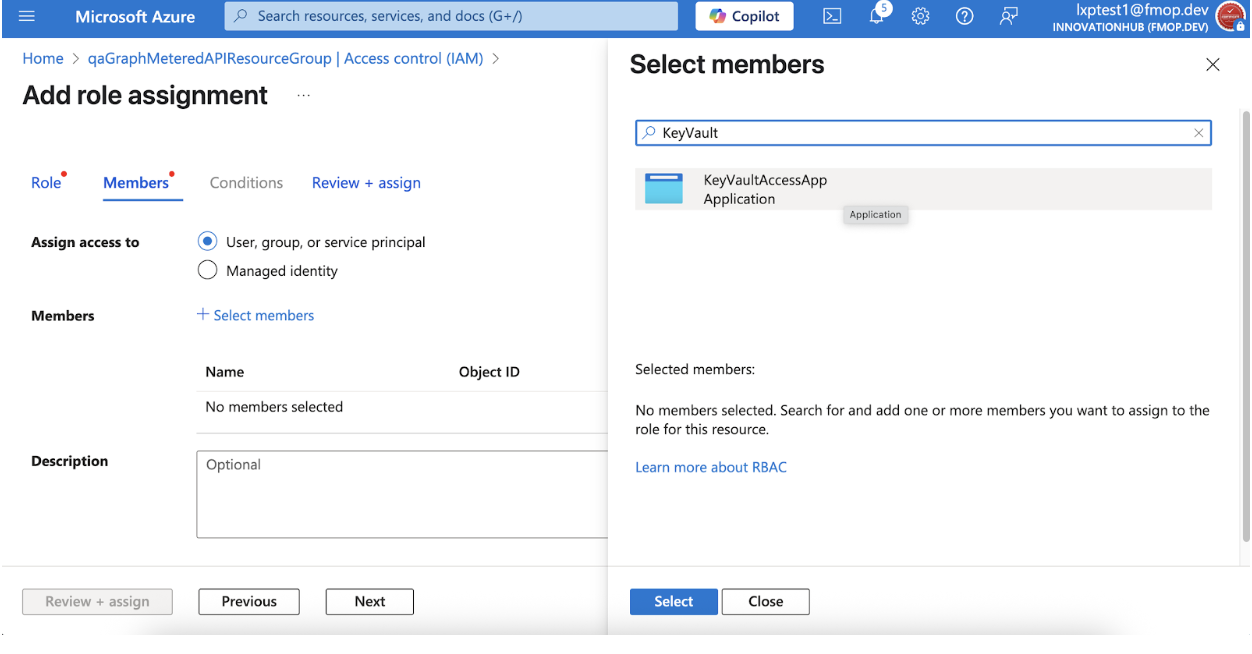Click the + Select members link
This screenshot has height=654, width=1252.
point(255,315)
